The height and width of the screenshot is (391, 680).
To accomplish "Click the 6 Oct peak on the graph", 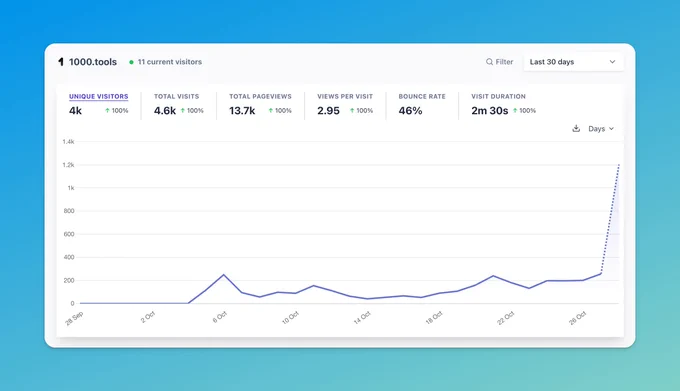I will (x=224, y=274).
